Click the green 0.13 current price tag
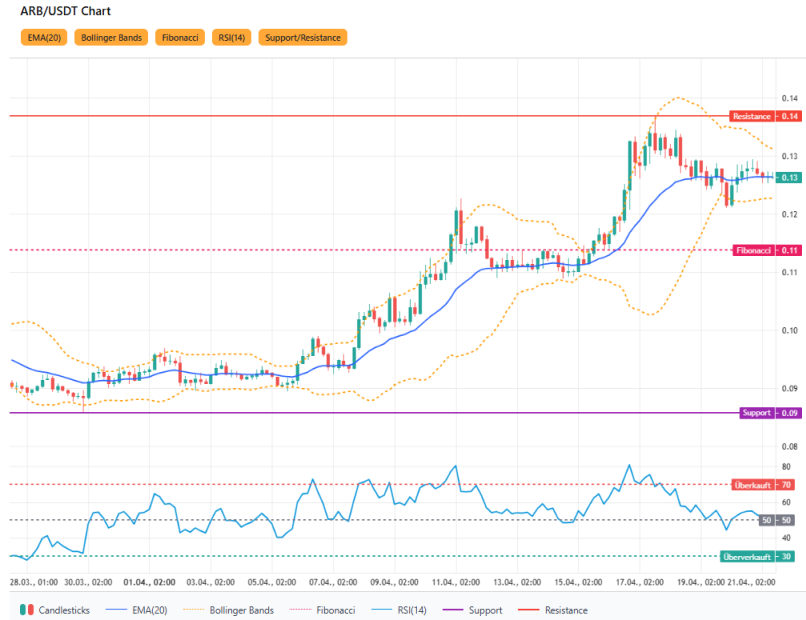 click(790, 178)
